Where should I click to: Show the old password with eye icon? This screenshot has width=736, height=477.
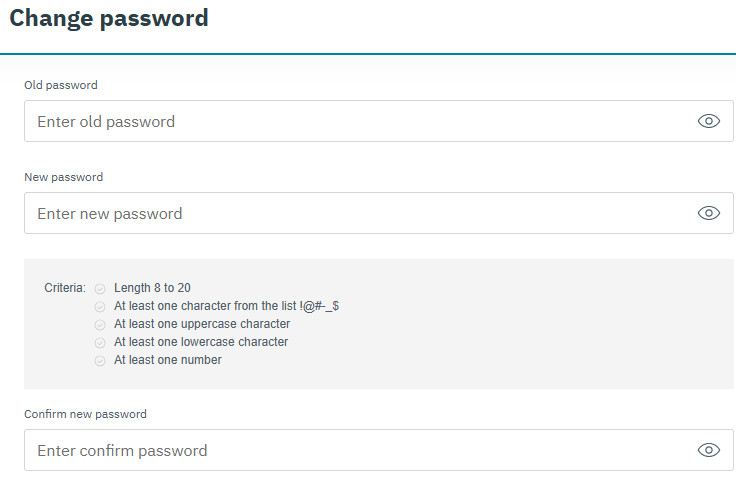(x=708, y=121)
